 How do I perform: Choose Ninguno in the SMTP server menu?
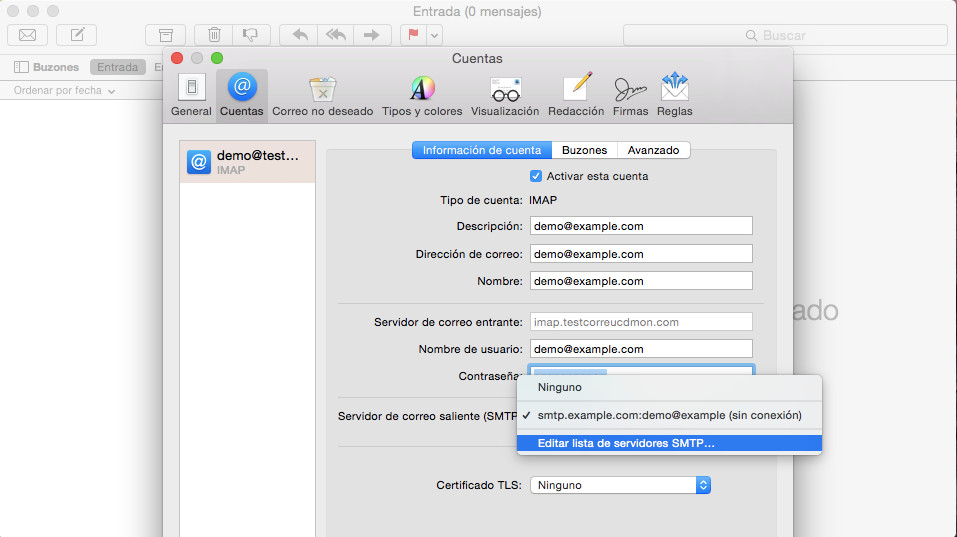point(669,387)
